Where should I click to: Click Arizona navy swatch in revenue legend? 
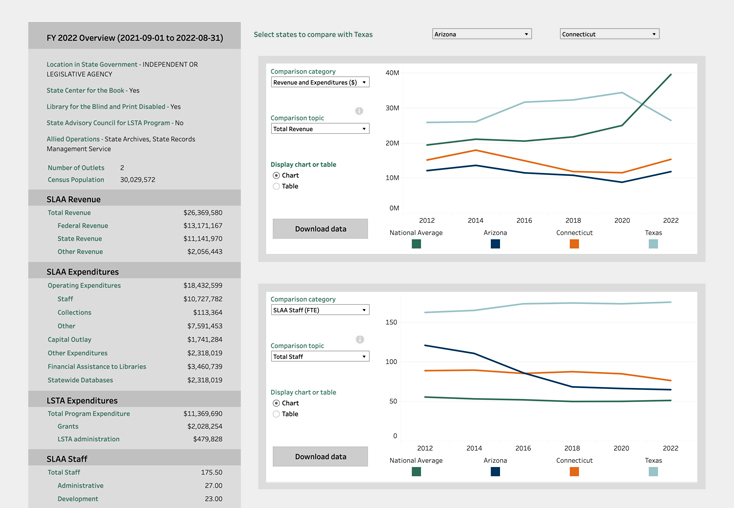pos(495,244)
